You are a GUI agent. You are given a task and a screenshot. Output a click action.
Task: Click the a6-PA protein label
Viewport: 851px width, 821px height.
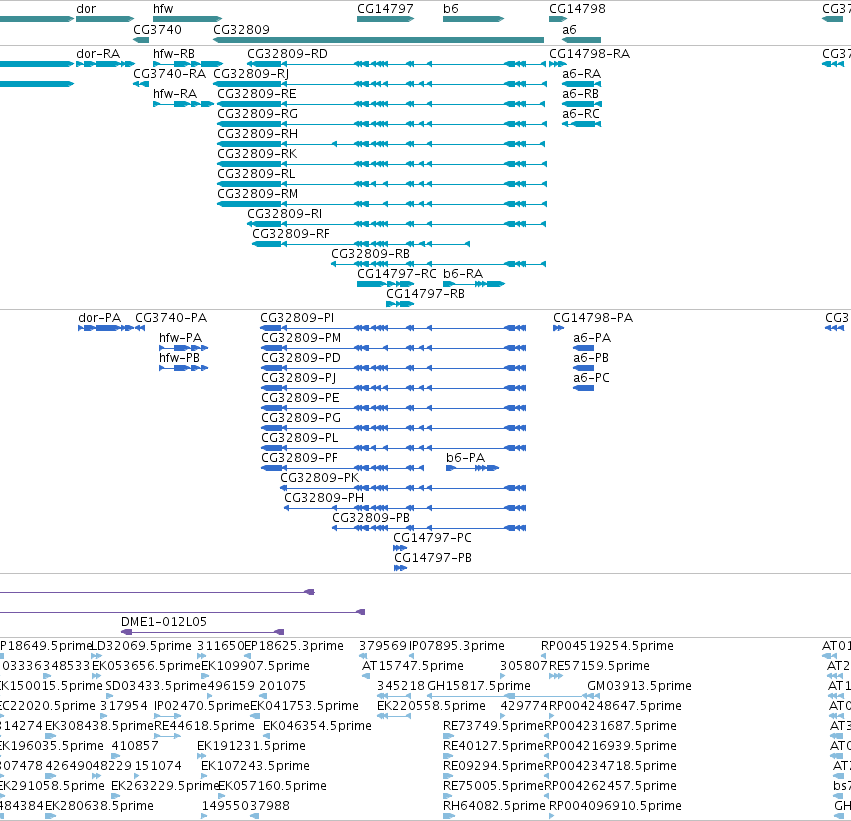click(x=592, y=338)
